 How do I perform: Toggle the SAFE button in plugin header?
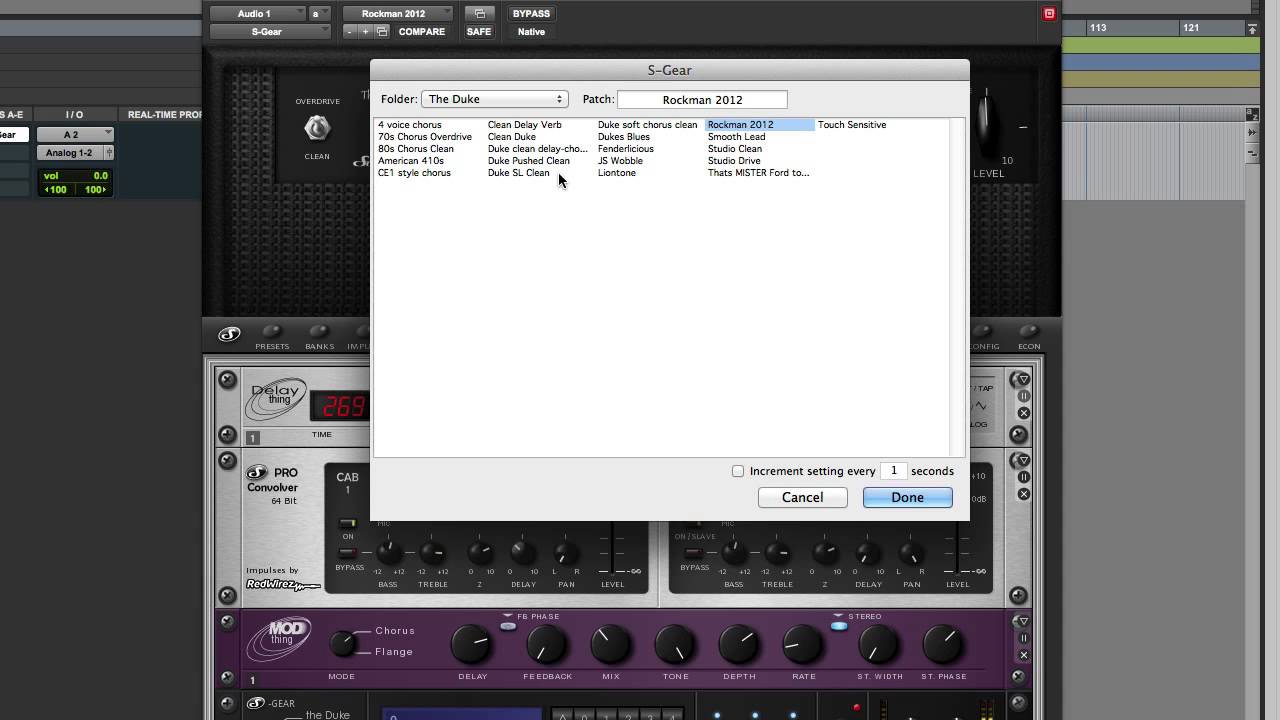coord(479,31)
